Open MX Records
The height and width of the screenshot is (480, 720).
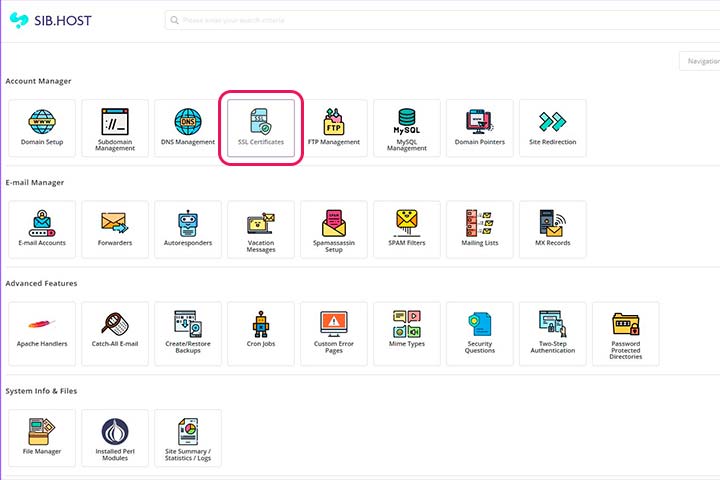tap(553, 229)
